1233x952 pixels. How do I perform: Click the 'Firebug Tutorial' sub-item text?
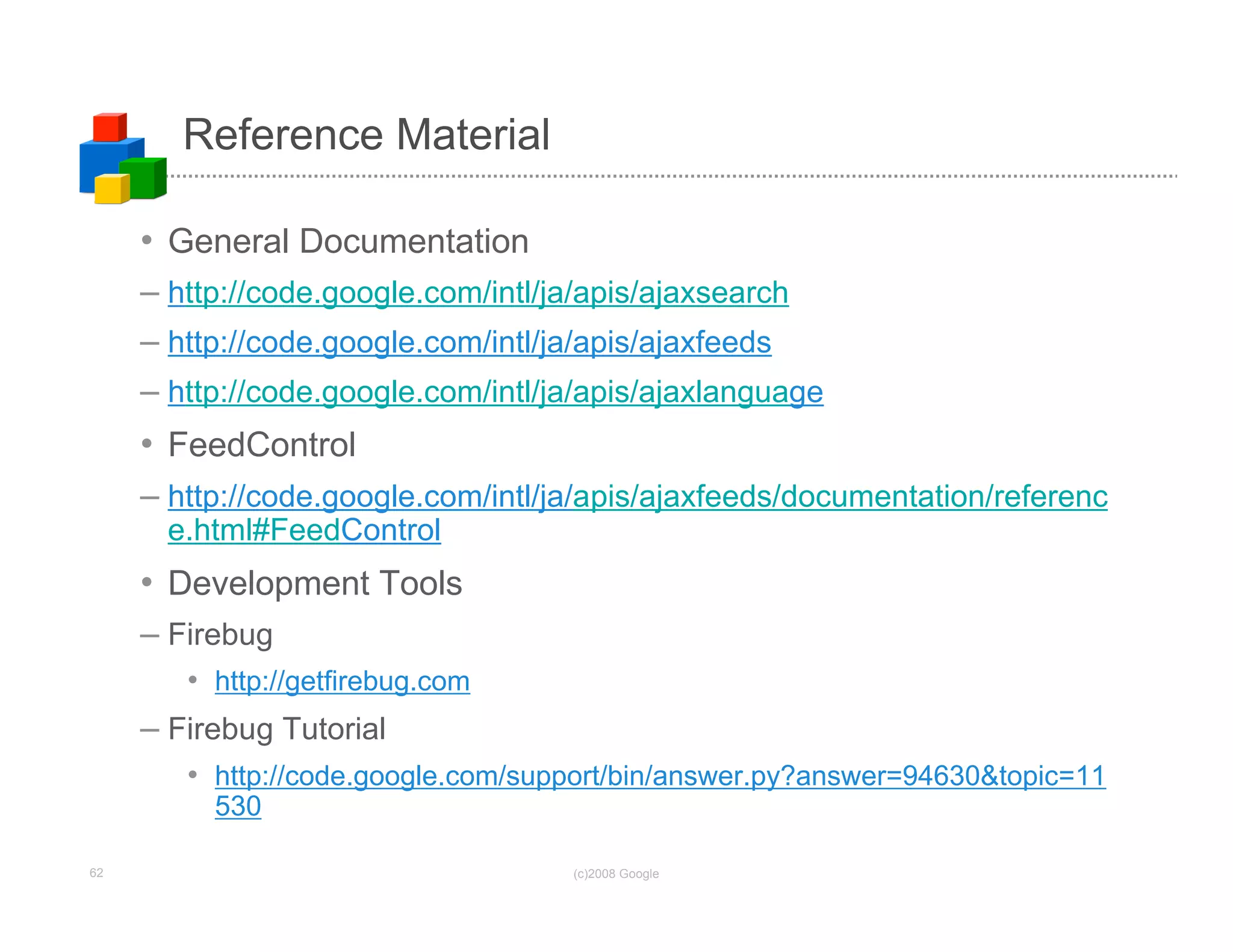pos(277,729)
